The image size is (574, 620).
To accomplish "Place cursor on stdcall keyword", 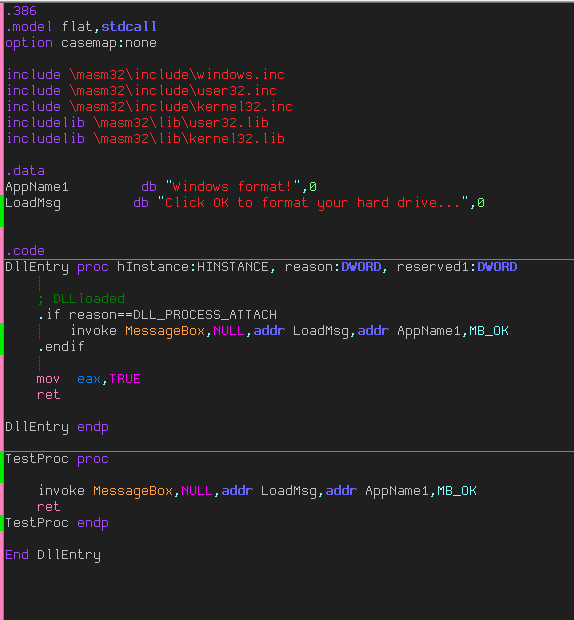I will [x=129, y=26].
